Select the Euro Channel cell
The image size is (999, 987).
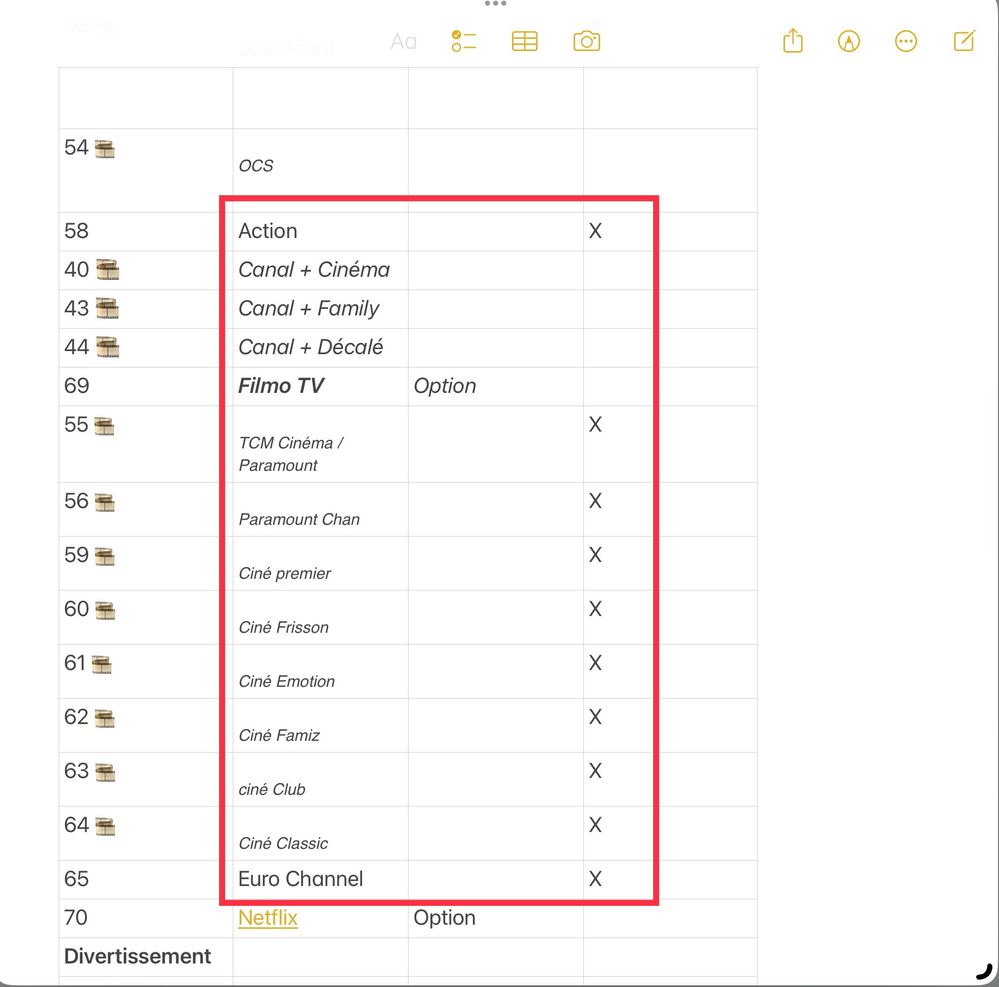320,880
